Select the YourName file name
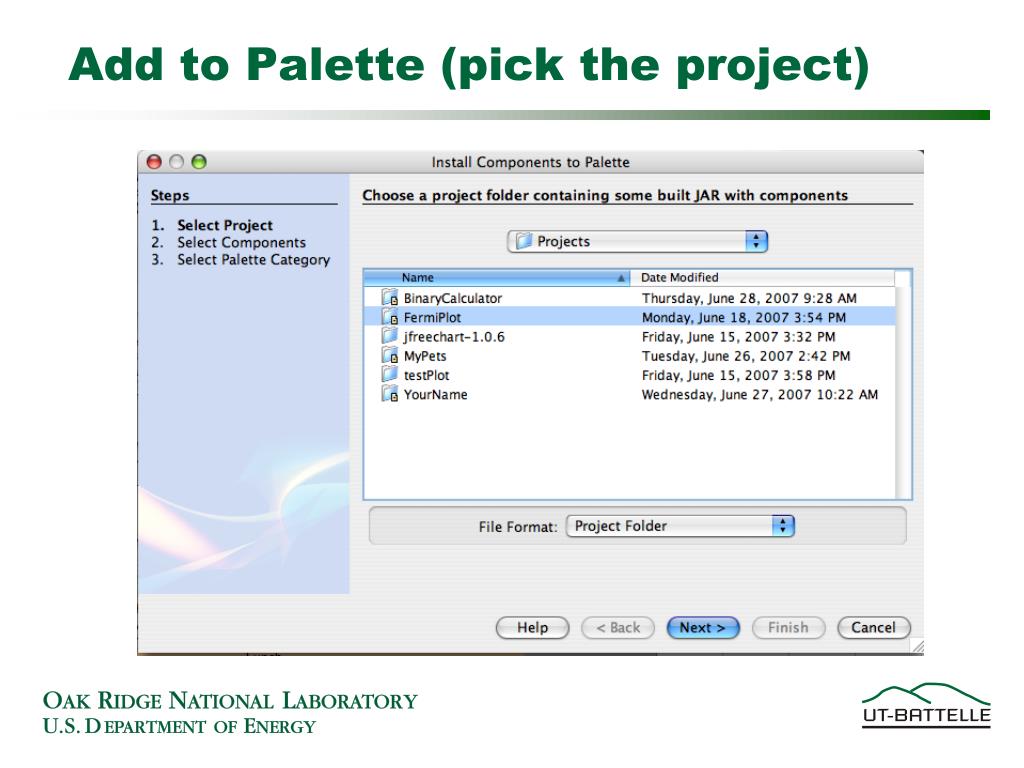The height and width of the screenshot is (768, 1024). [436, 394]
